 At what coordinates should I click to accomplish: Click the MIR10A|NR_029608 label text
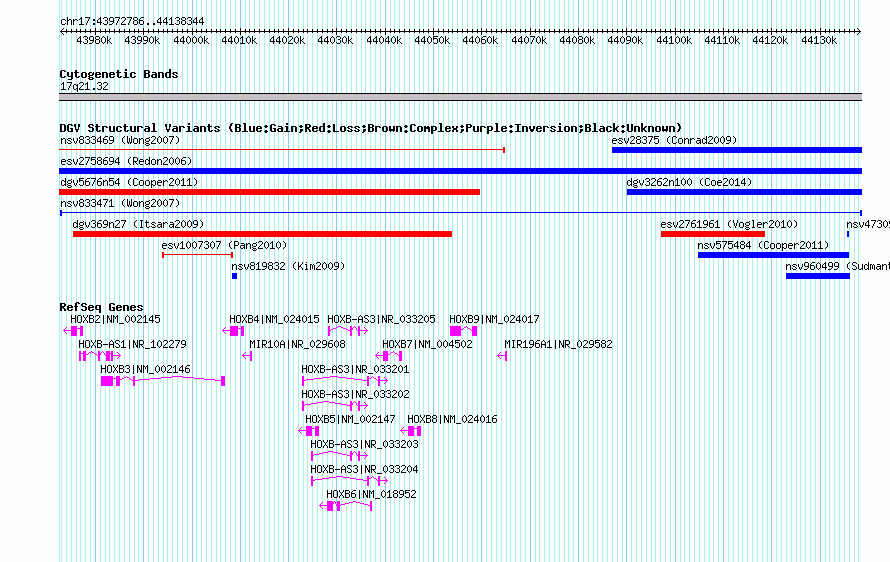[x=297, y=345]
